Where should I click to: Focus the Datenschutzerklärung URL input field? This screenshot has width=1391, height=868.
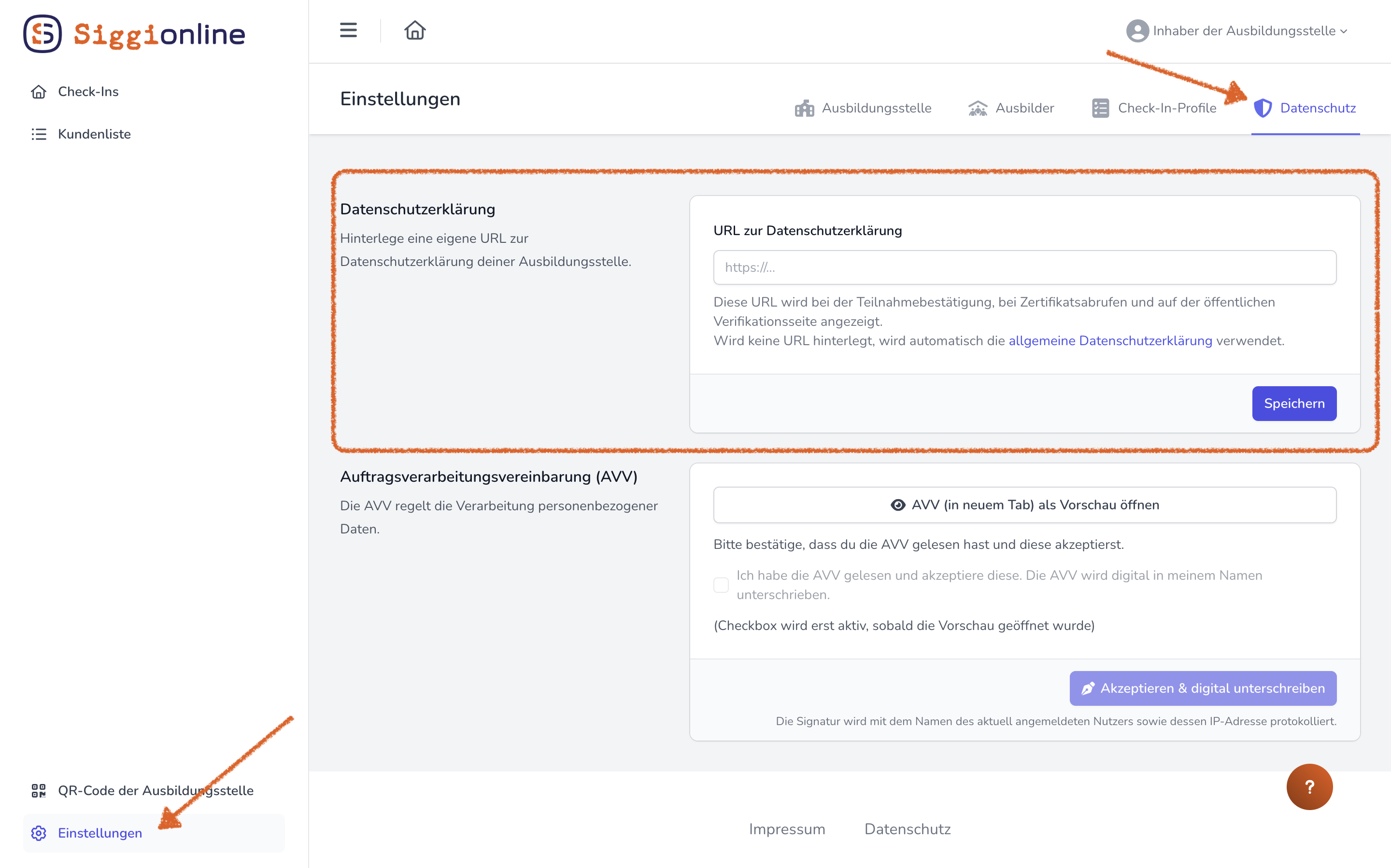click(1024, 267)
